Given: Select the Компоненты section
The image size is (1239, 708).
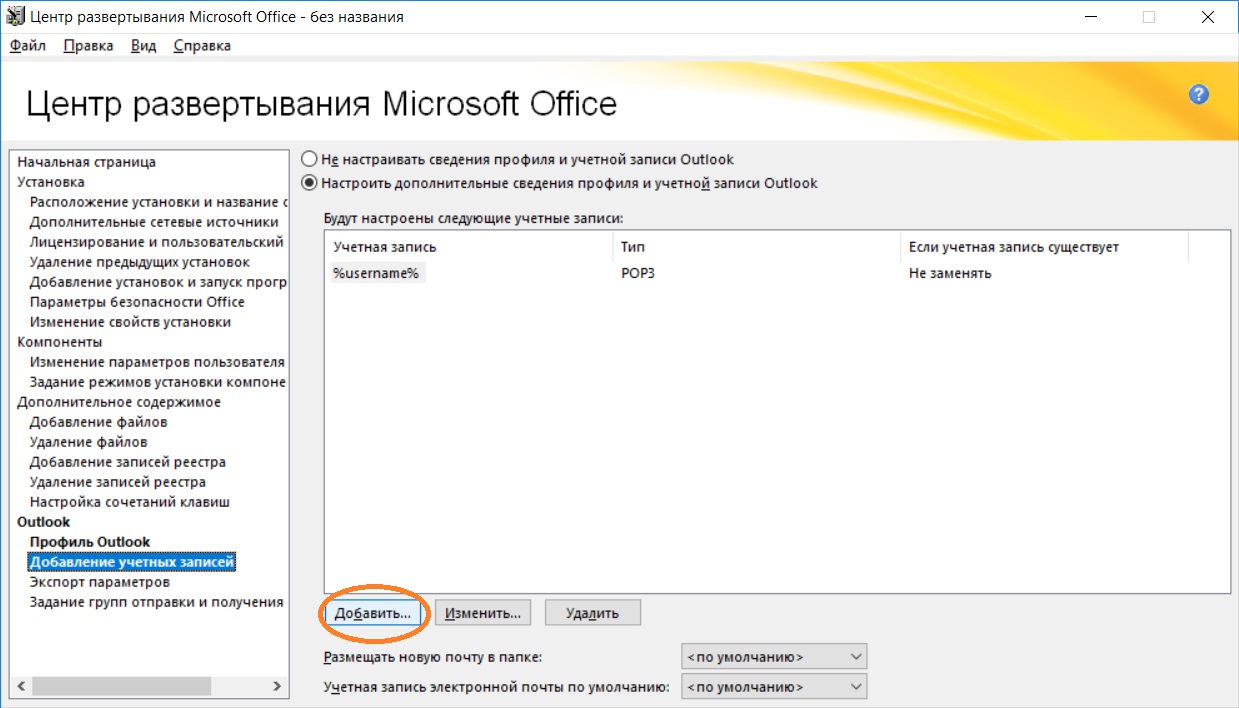Looking at the screenshot, I should [x=60, y=342].
